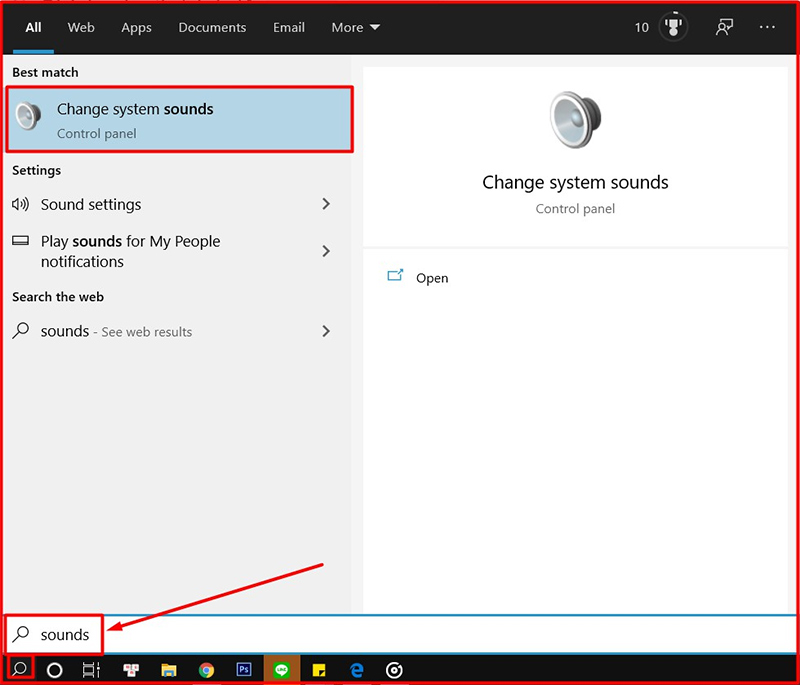
Task: Select the Email search tab
Action: click(x=289, y=27)
